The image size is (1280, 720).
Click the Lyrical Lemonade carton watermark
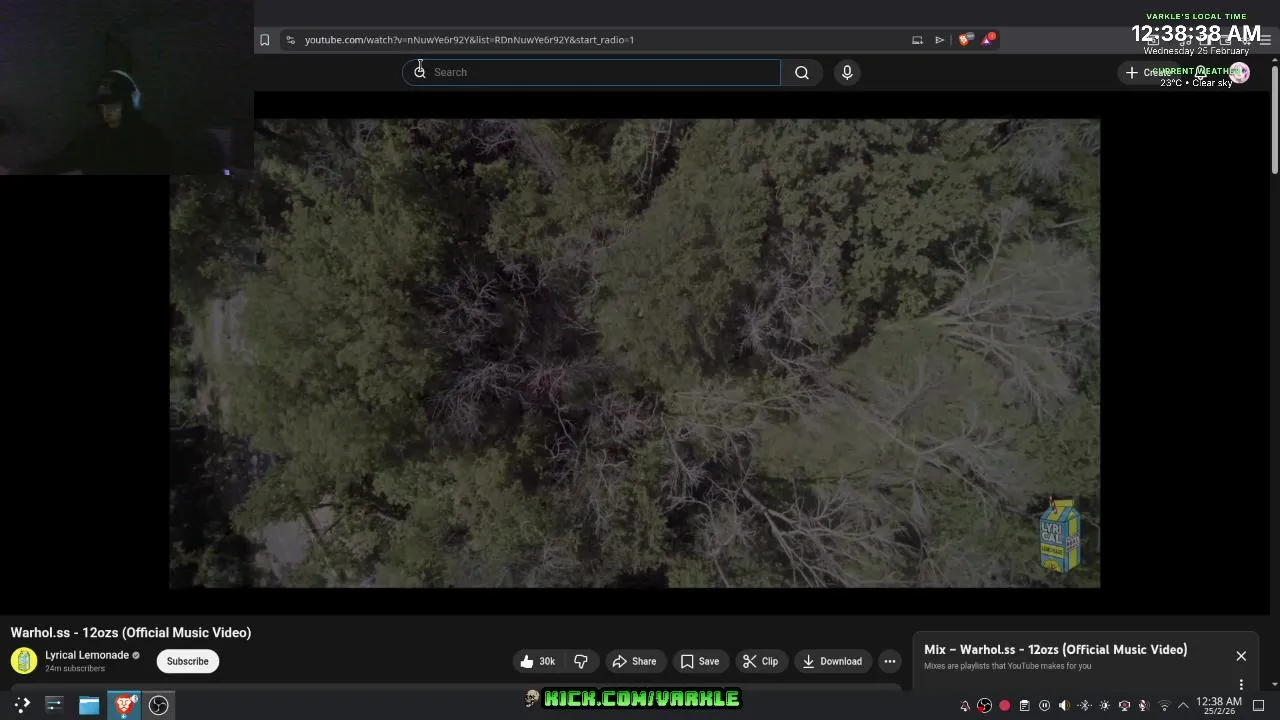(1060, 536)
